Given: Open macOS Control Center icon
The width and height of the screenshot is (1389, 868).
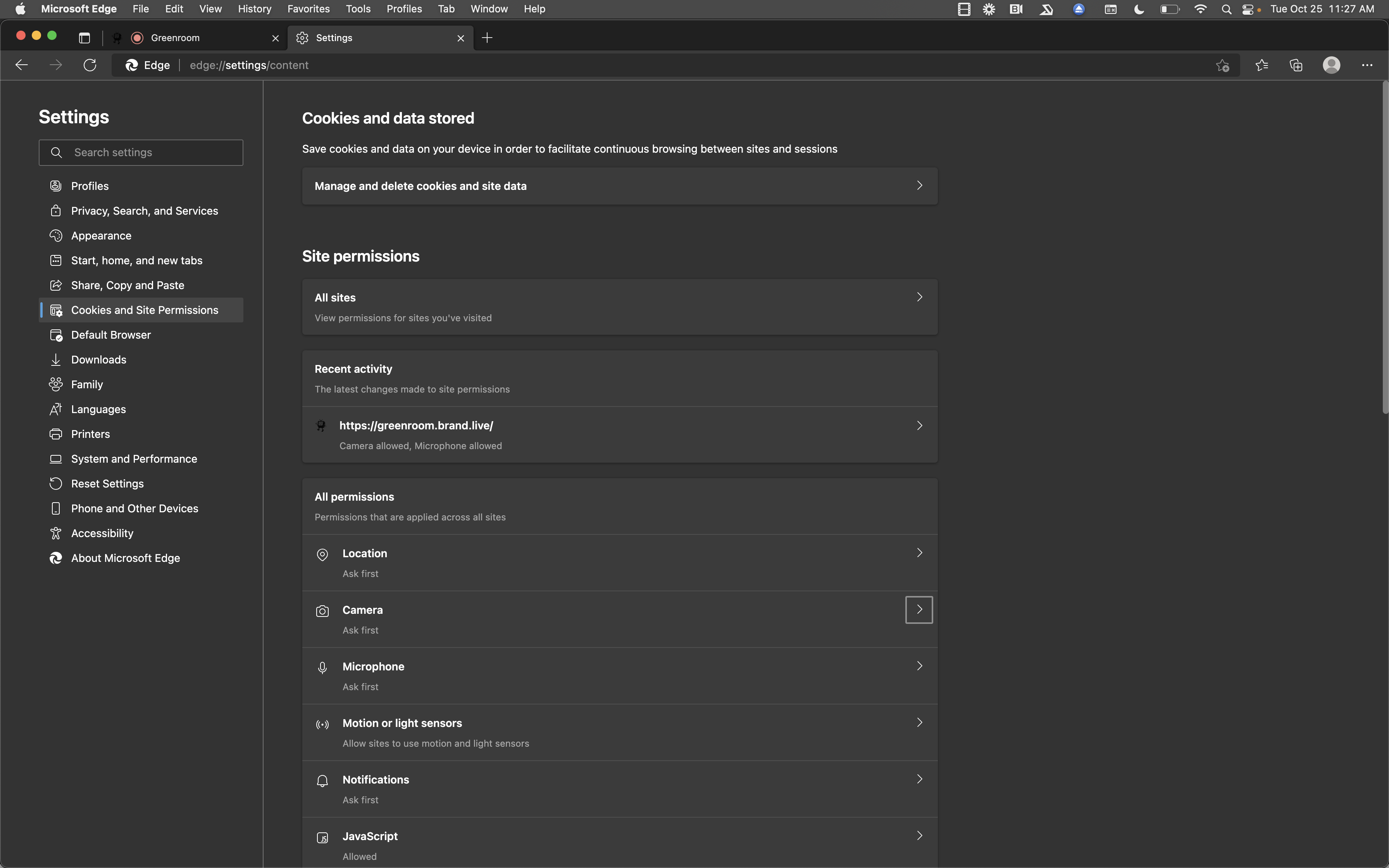Looking at the screenshot, I should (1247, 9).
